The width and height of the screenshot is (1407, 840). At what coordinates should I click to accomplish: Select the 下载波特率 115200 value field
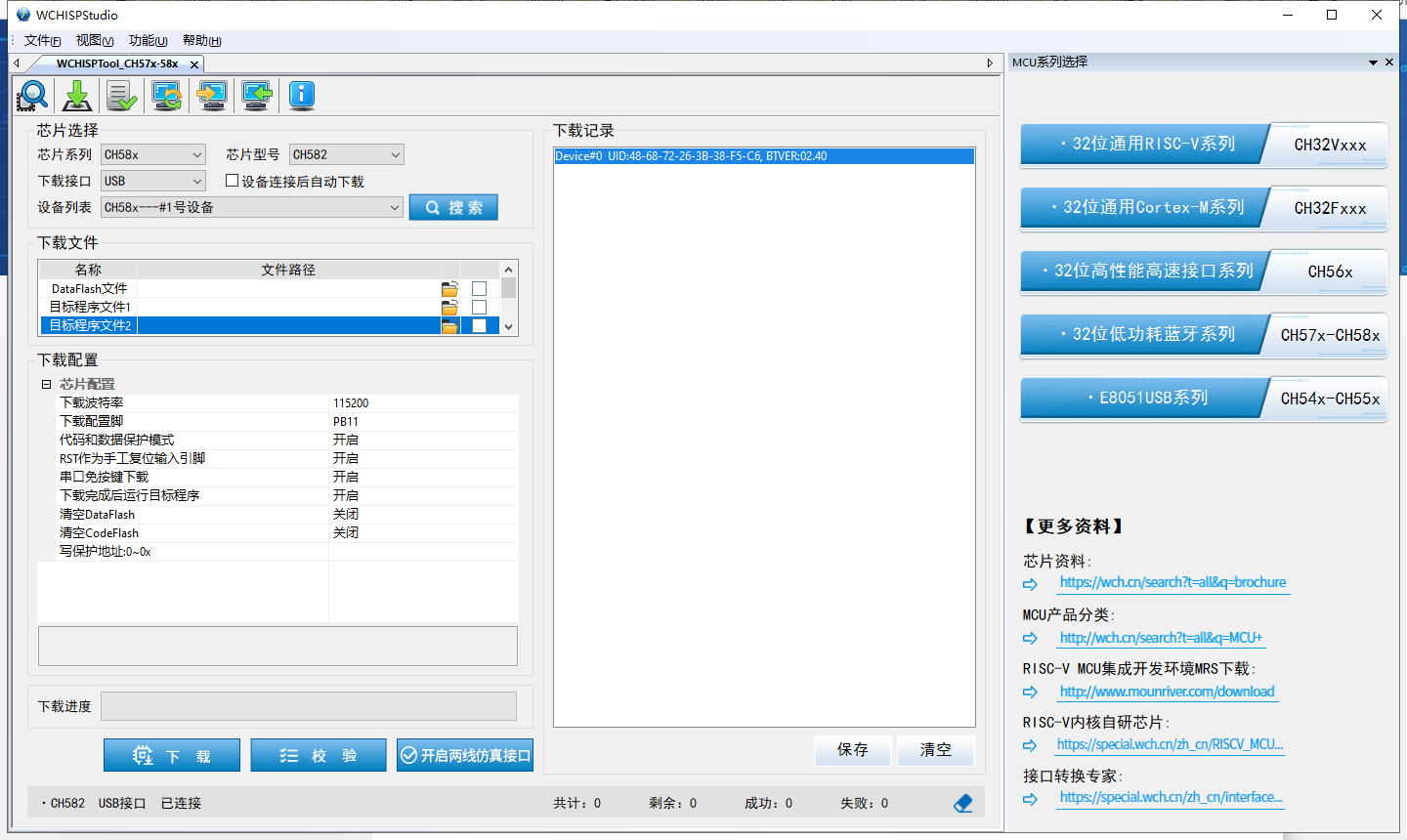[422, 402]
